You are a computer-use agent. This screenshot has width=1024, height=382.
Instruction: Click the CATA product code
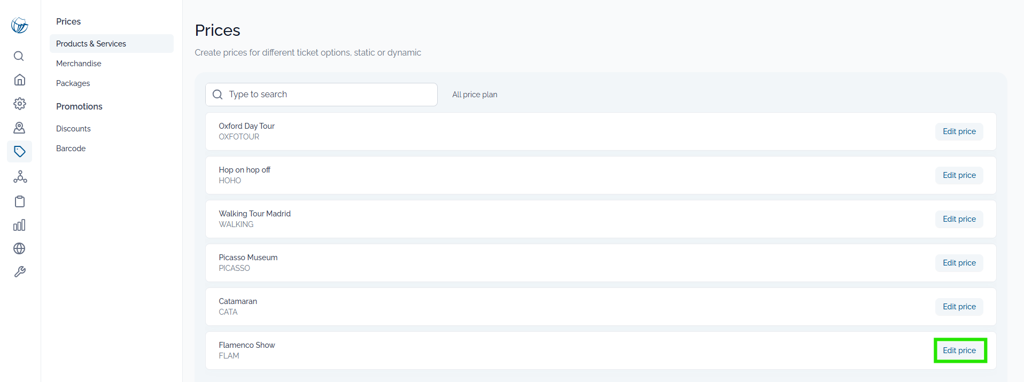click(x=228, y=312)
